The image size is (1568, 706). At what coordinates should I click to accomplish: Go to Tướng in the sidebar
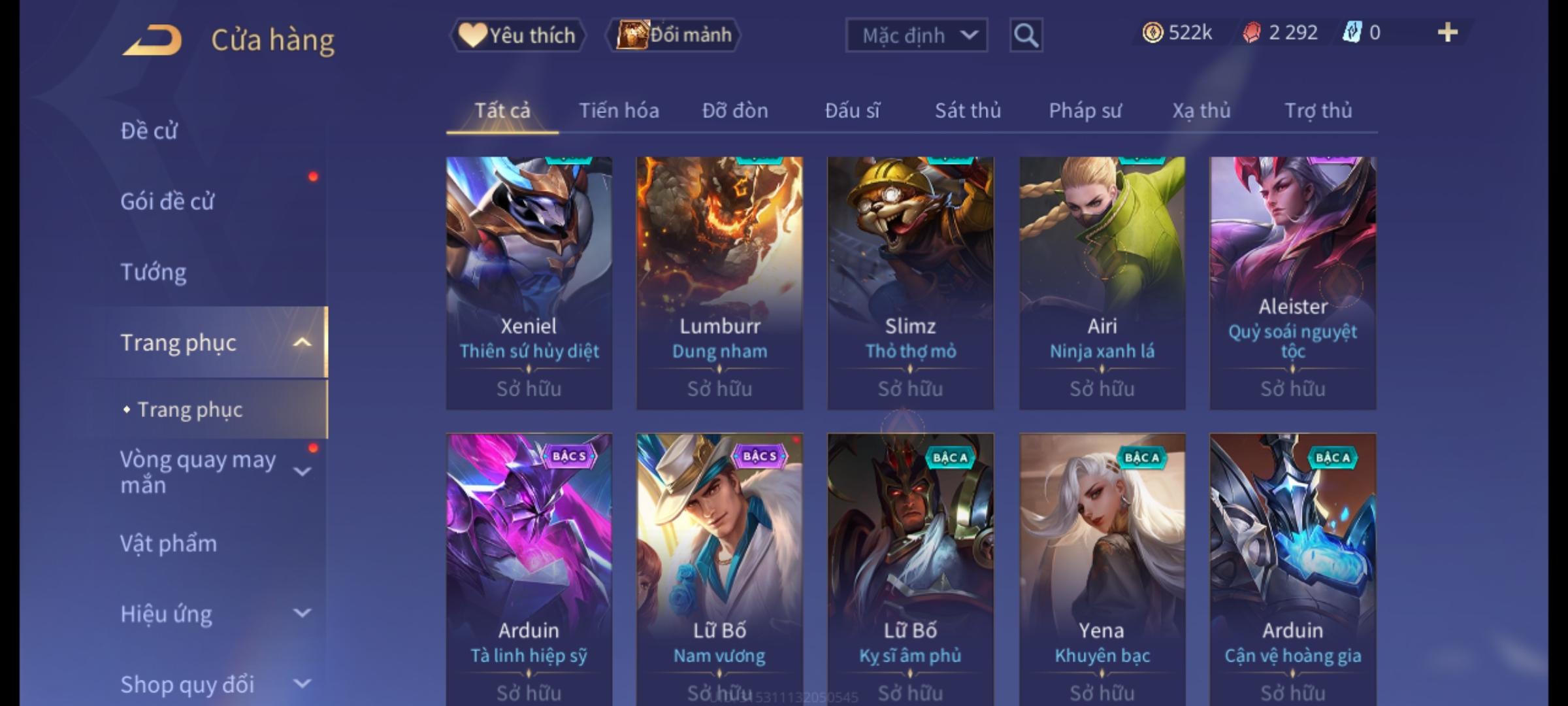154,272
